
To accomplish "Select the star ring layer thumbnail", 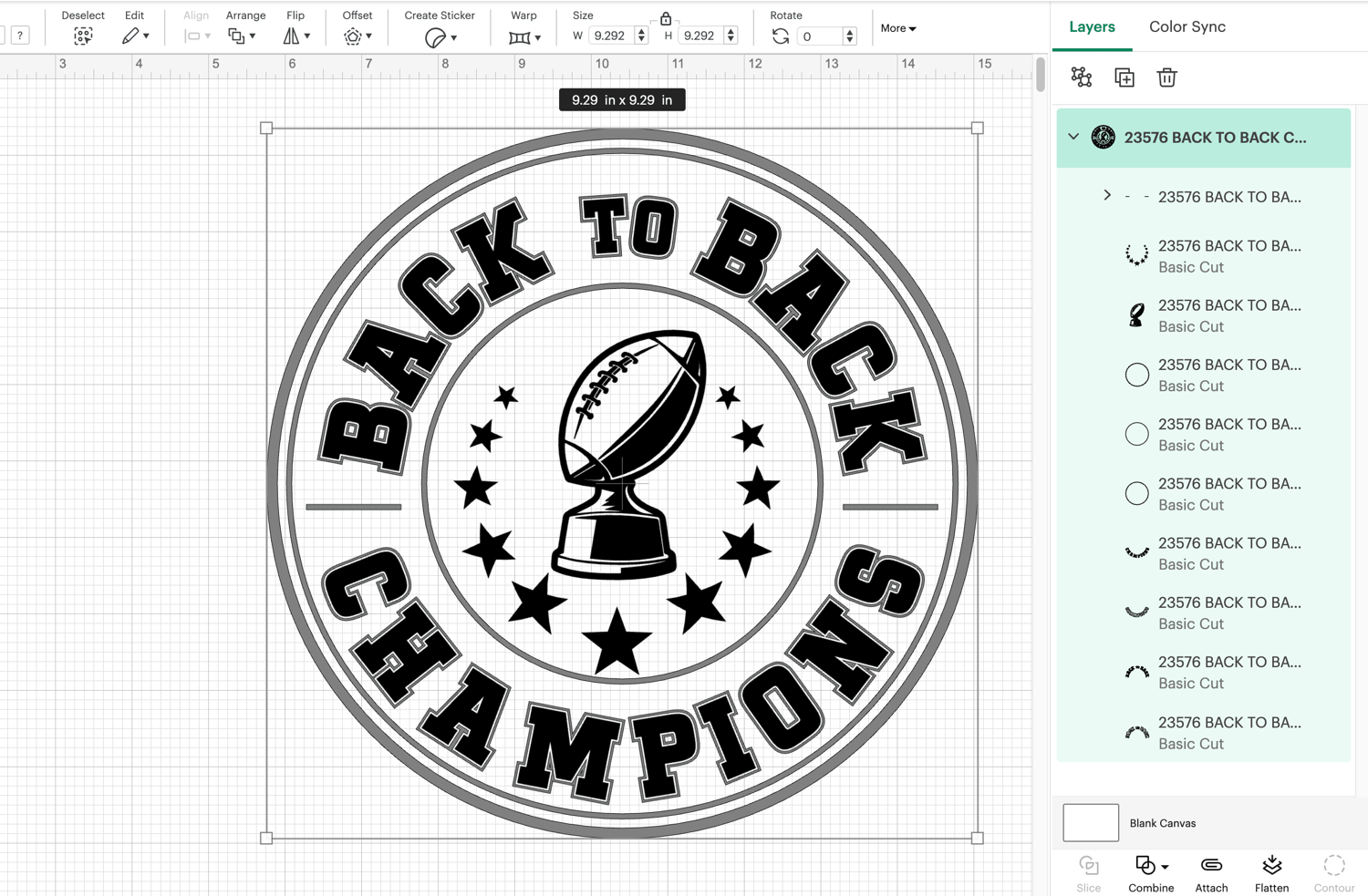I will click(x=1136, y=255).
